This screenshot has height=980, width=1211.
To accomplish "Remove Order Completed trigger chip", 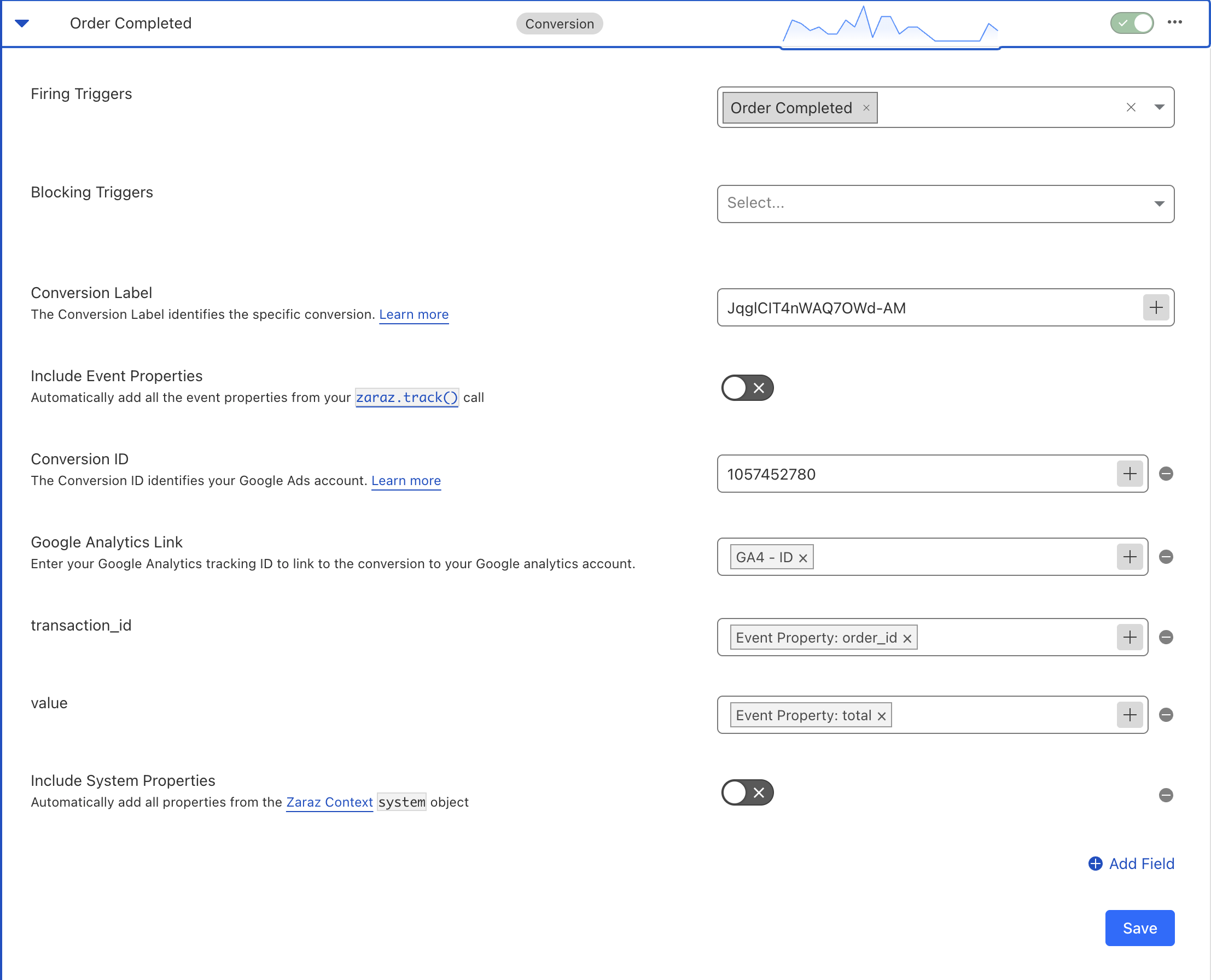I will [x=866, y=108].
